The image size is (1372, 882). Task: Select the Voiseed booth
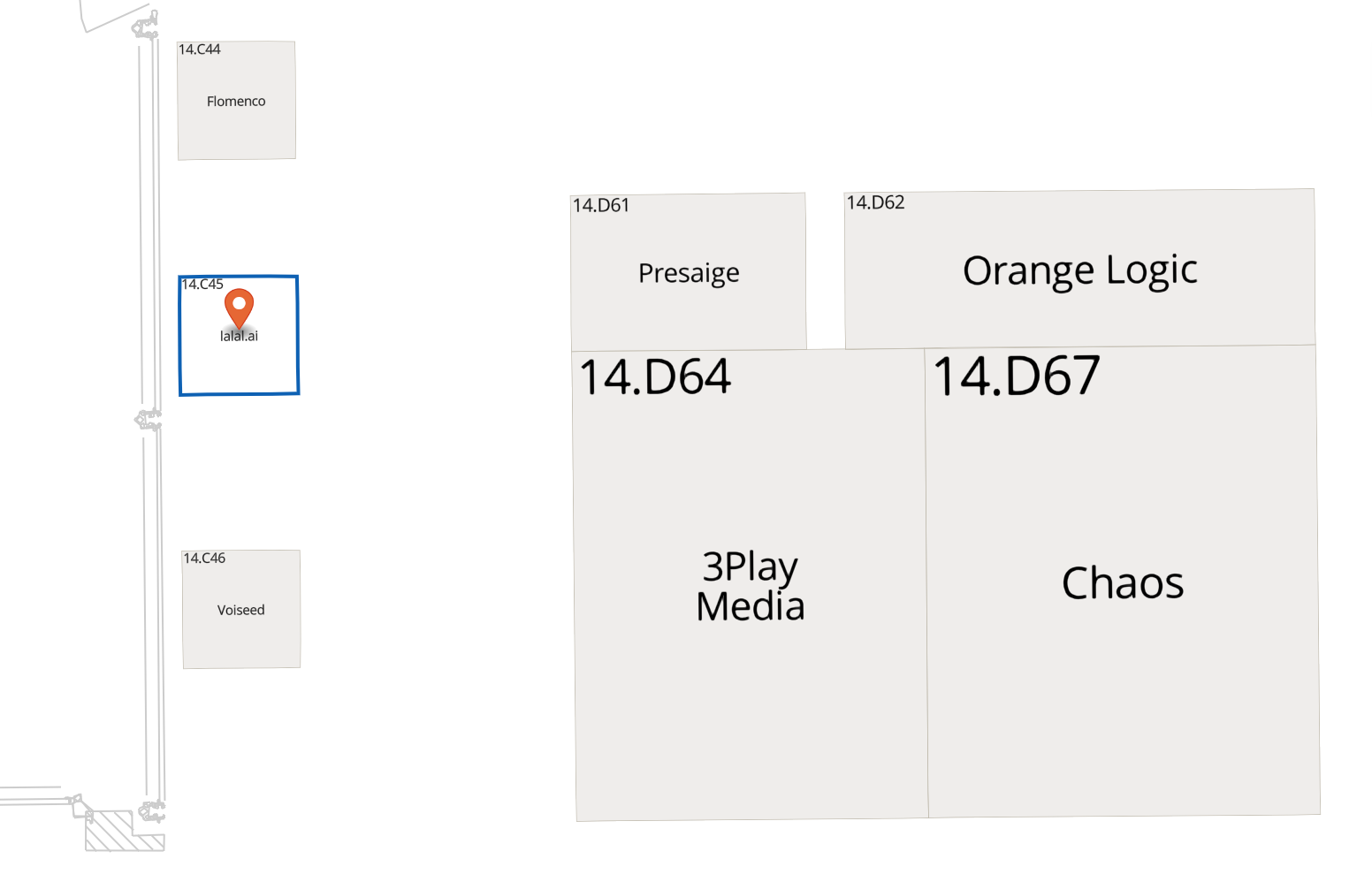coord(241,609)
